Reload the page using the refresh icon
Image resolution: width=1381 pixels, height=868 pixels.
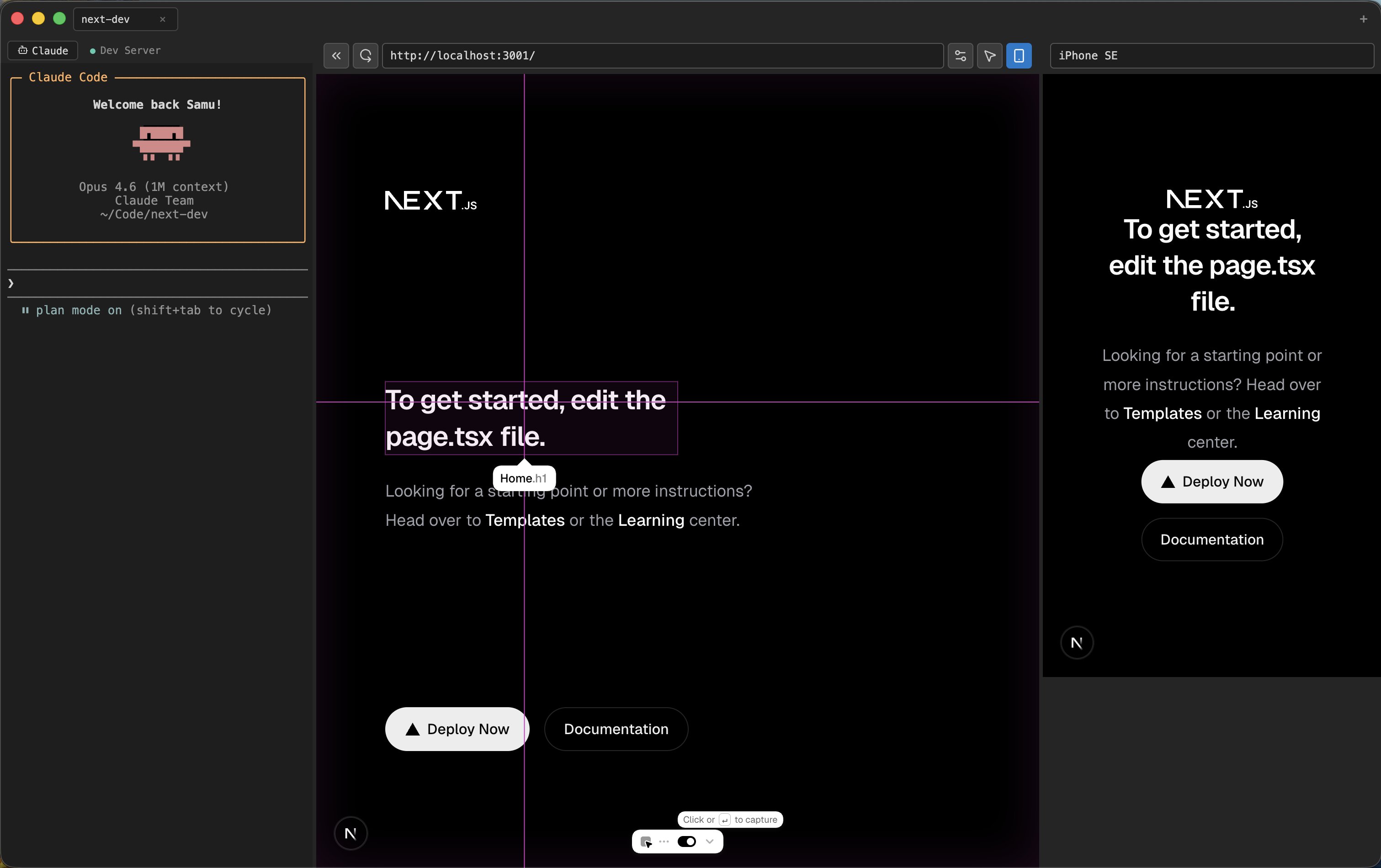[365, 56]
